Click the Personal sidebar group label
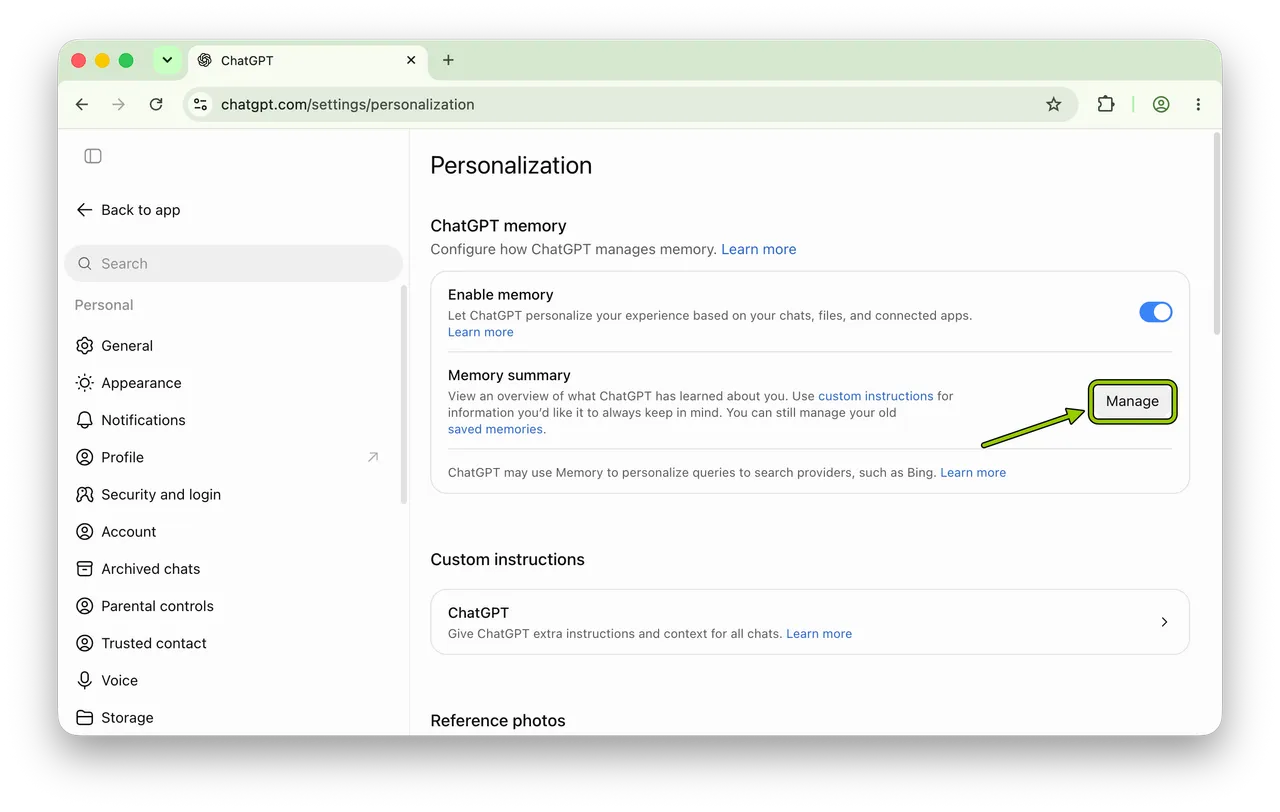Screen dimensions: 1280x812 104,305
